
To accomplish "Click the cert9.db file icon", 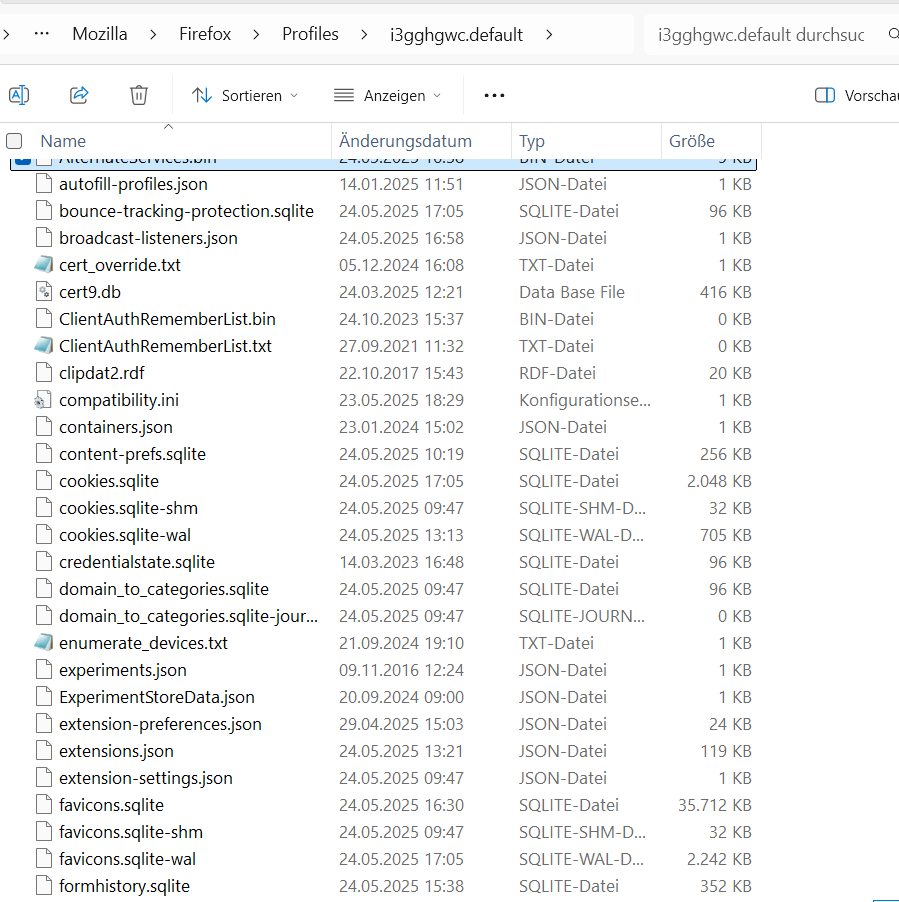I will click(43, 292).
